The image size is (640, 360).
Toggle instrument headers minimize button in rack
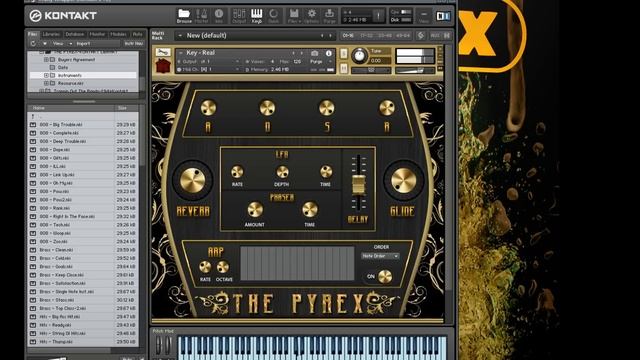tap(447, 36)
